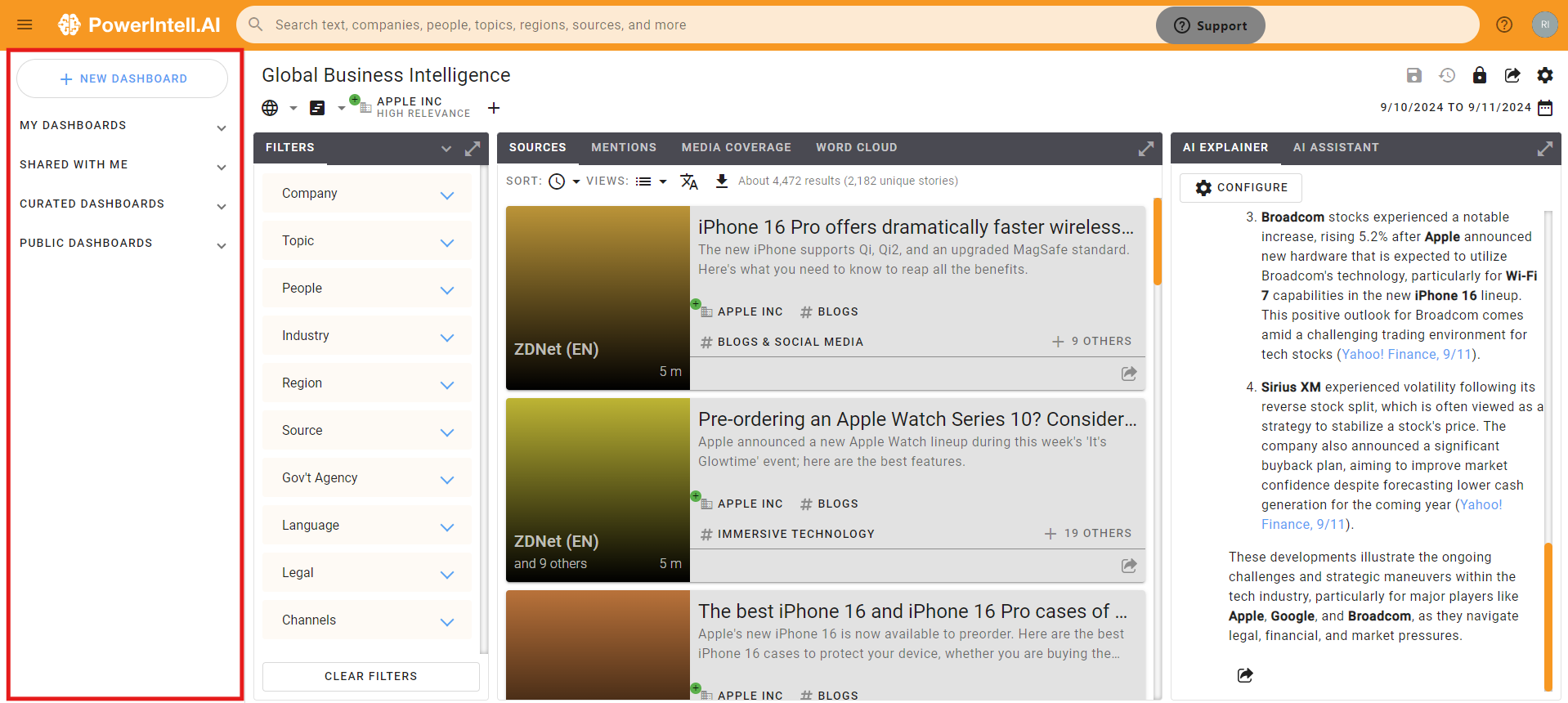Share the AI Explainer summary
The image size is (1568, 703).
tap(1245, 675)
